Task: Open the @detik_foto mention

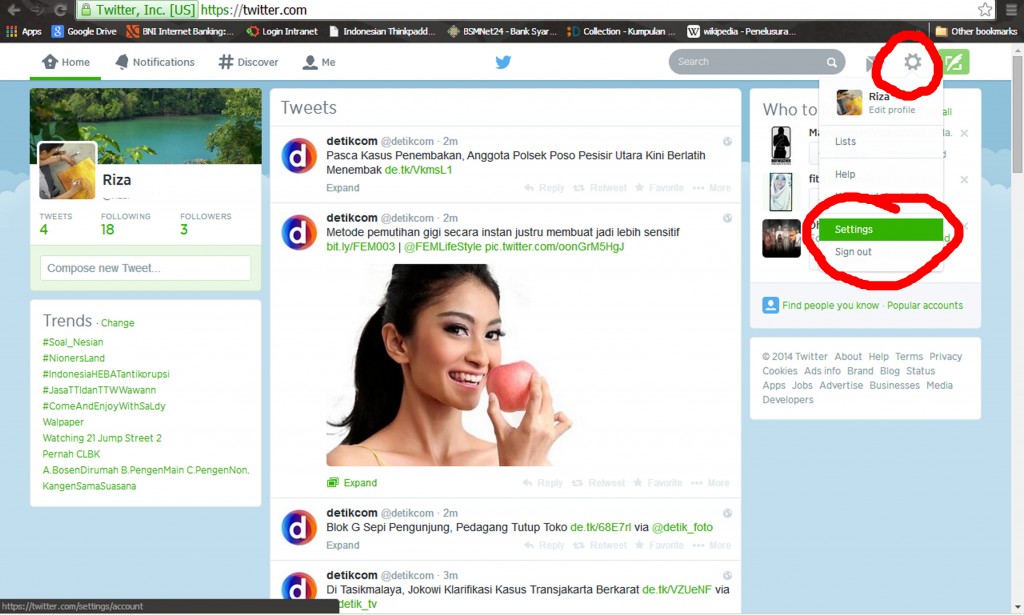Action: (x=682, y=528)
